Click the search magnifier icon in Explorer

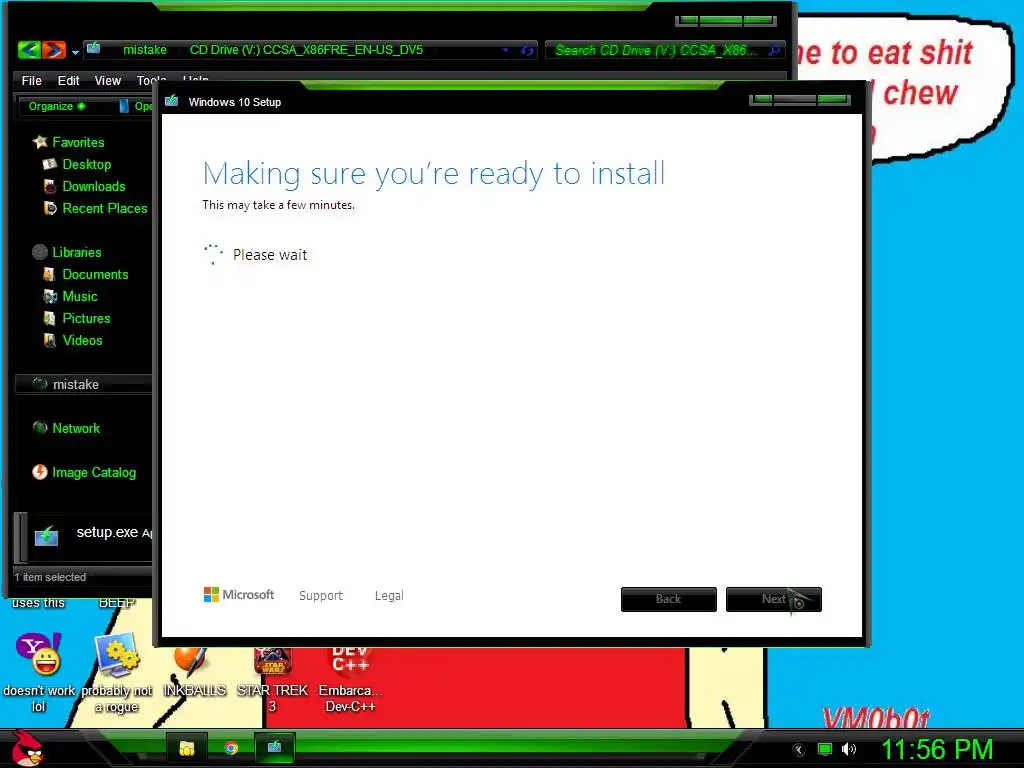tap(775, 50)
